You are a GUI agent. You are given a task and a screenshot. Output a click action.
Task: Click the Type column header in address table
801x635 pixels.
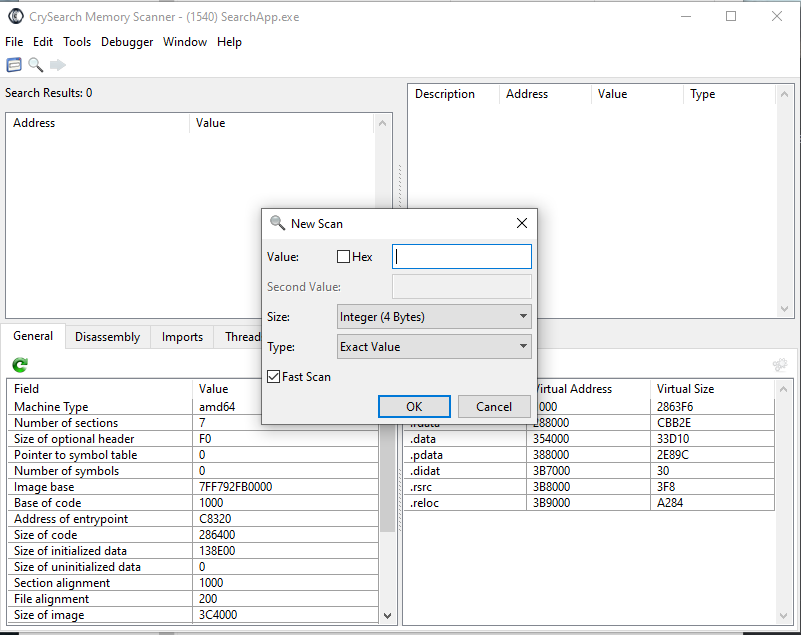[x=729, y=94]
